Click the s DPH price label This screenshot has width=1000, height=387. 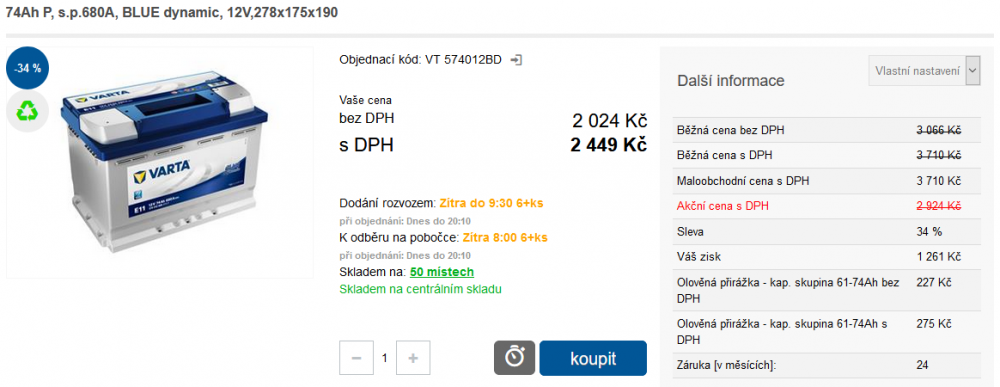[x=366, y=145]
